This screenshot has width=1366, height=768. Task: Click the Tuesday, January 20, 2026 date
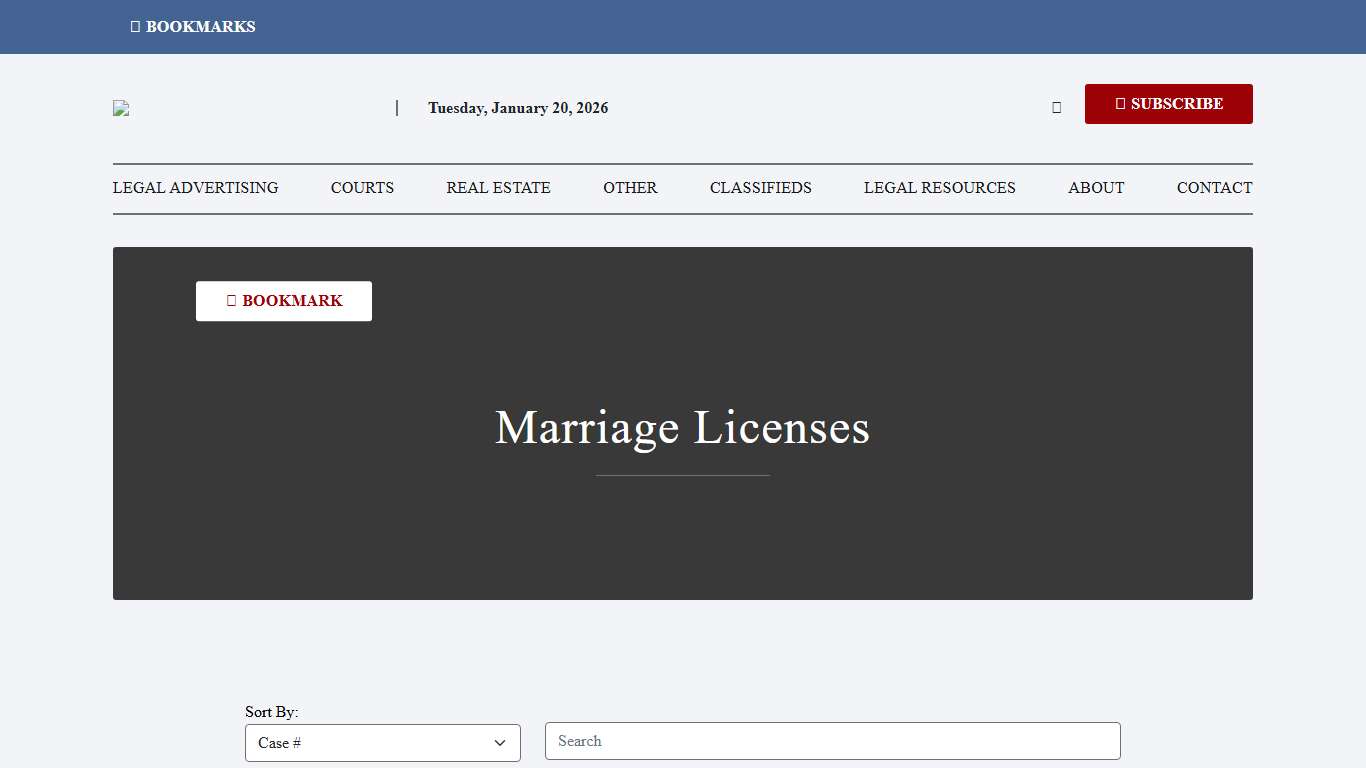tap(518, 108)
